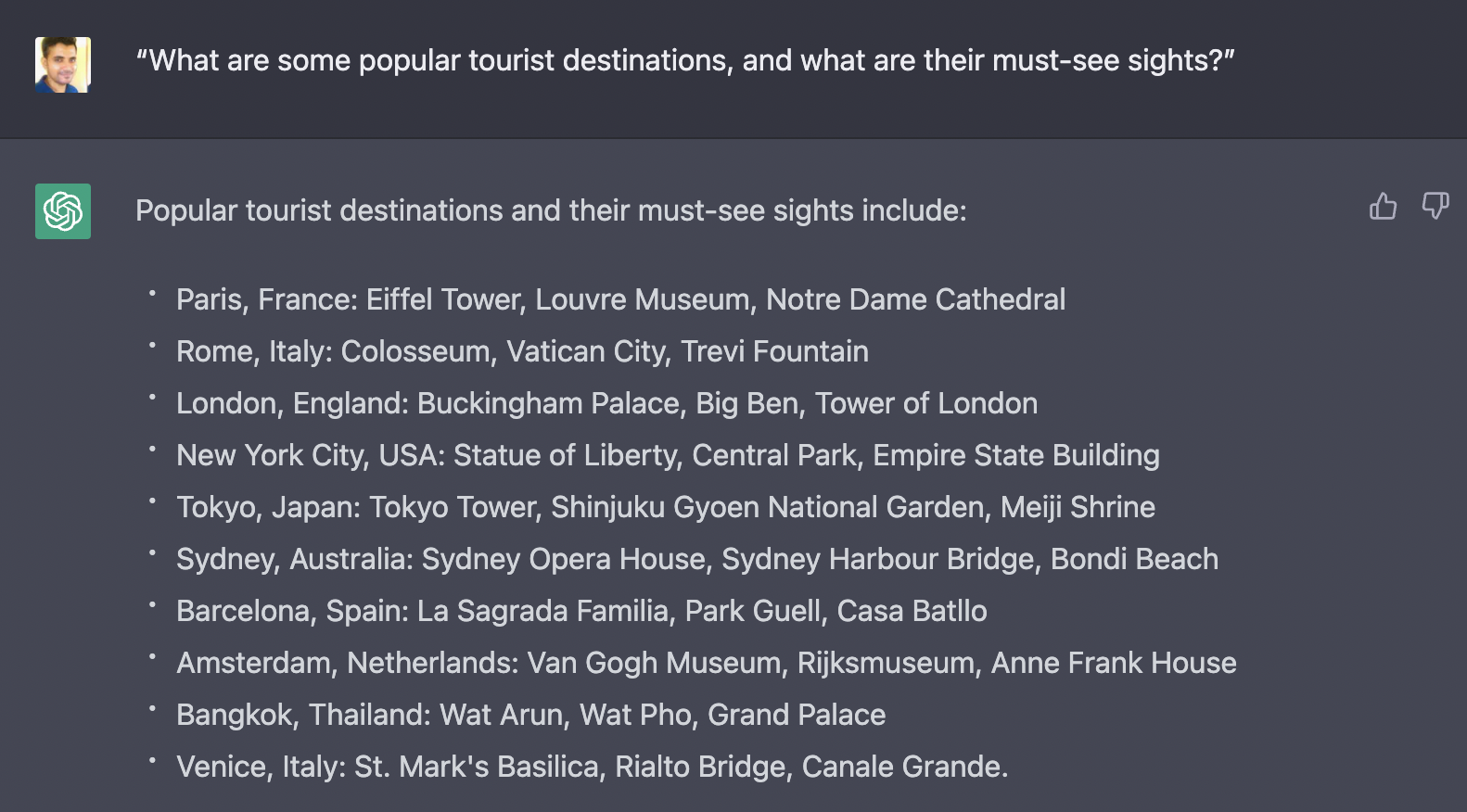
Task: Click the words 'Bondi Beach'
Action: click(1134, 560)
